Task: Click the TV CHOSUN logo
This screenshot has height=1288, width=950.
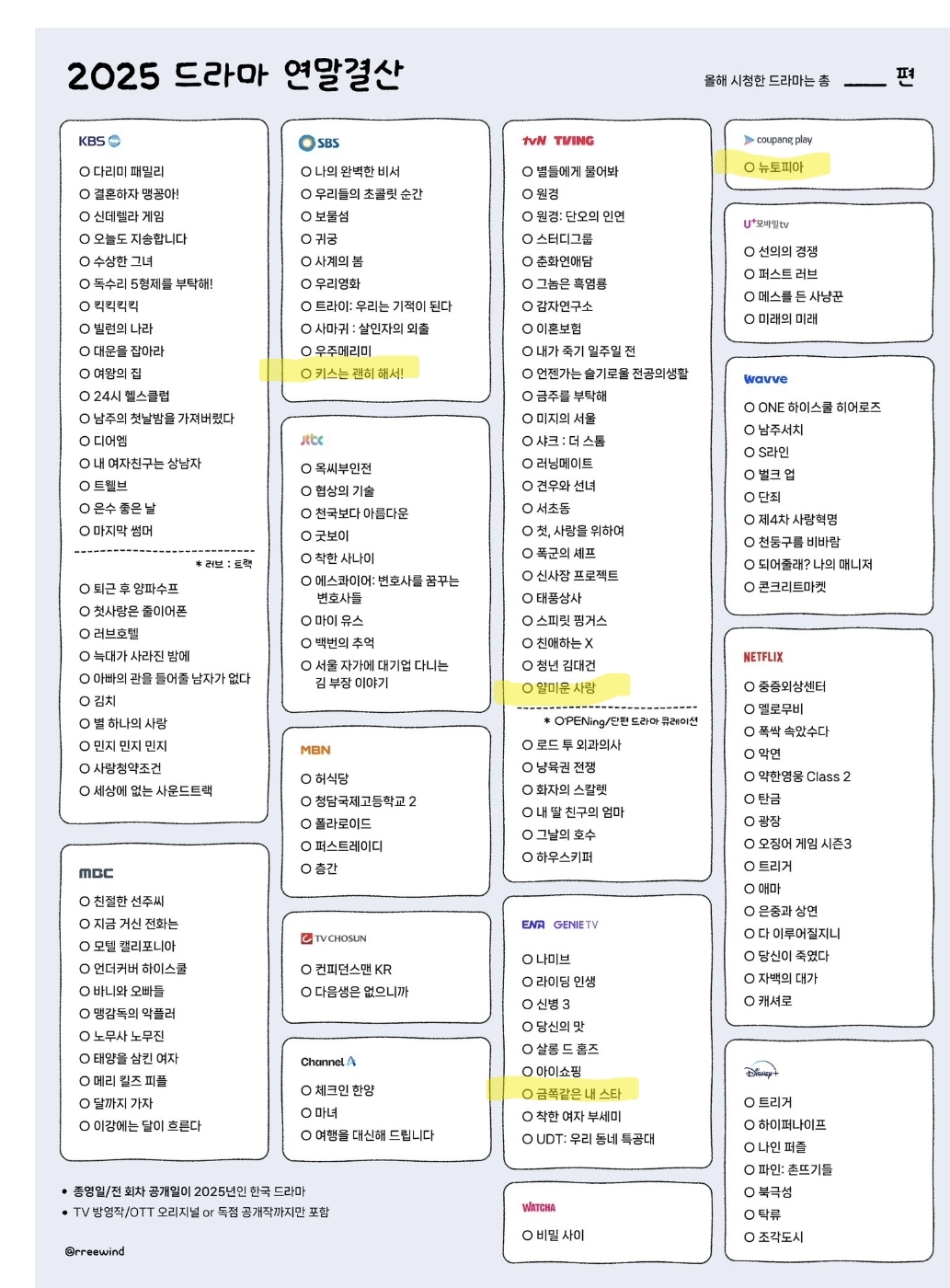Action: click(x=334, y=938)
